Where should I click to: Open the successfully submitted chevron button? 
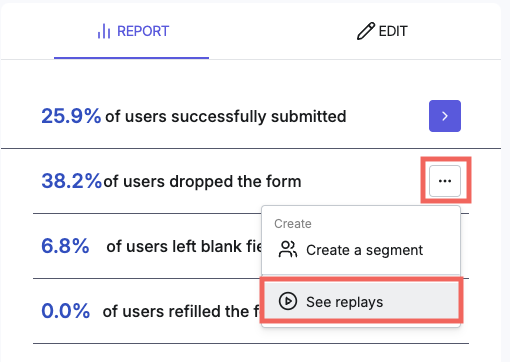(445, 116)
